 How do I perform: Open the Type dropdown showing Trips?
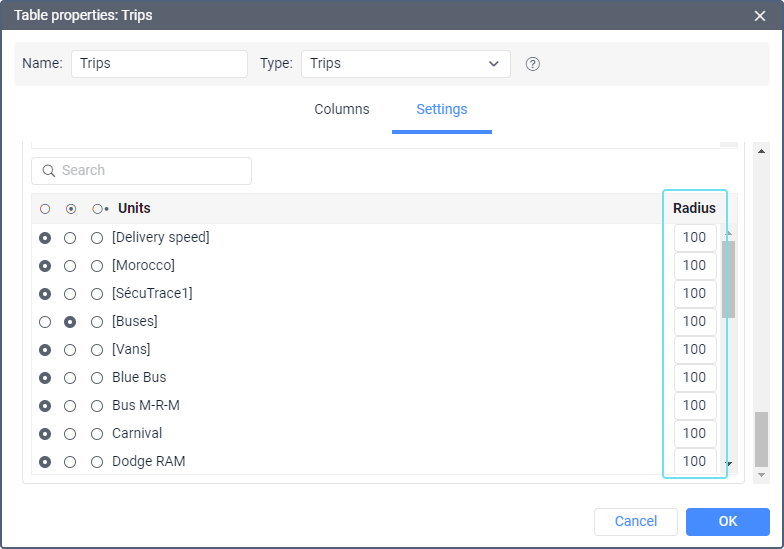pyautogui.click(x=406, y=64)
